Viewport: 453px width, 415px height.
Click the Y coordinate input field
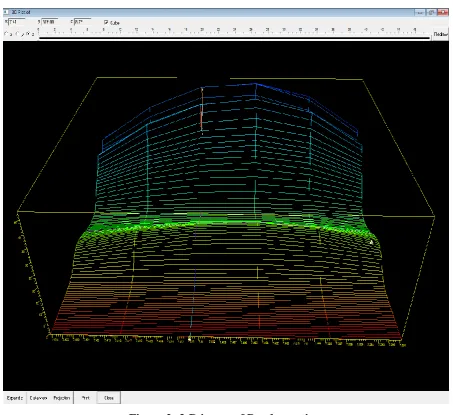tap(50, 22)
